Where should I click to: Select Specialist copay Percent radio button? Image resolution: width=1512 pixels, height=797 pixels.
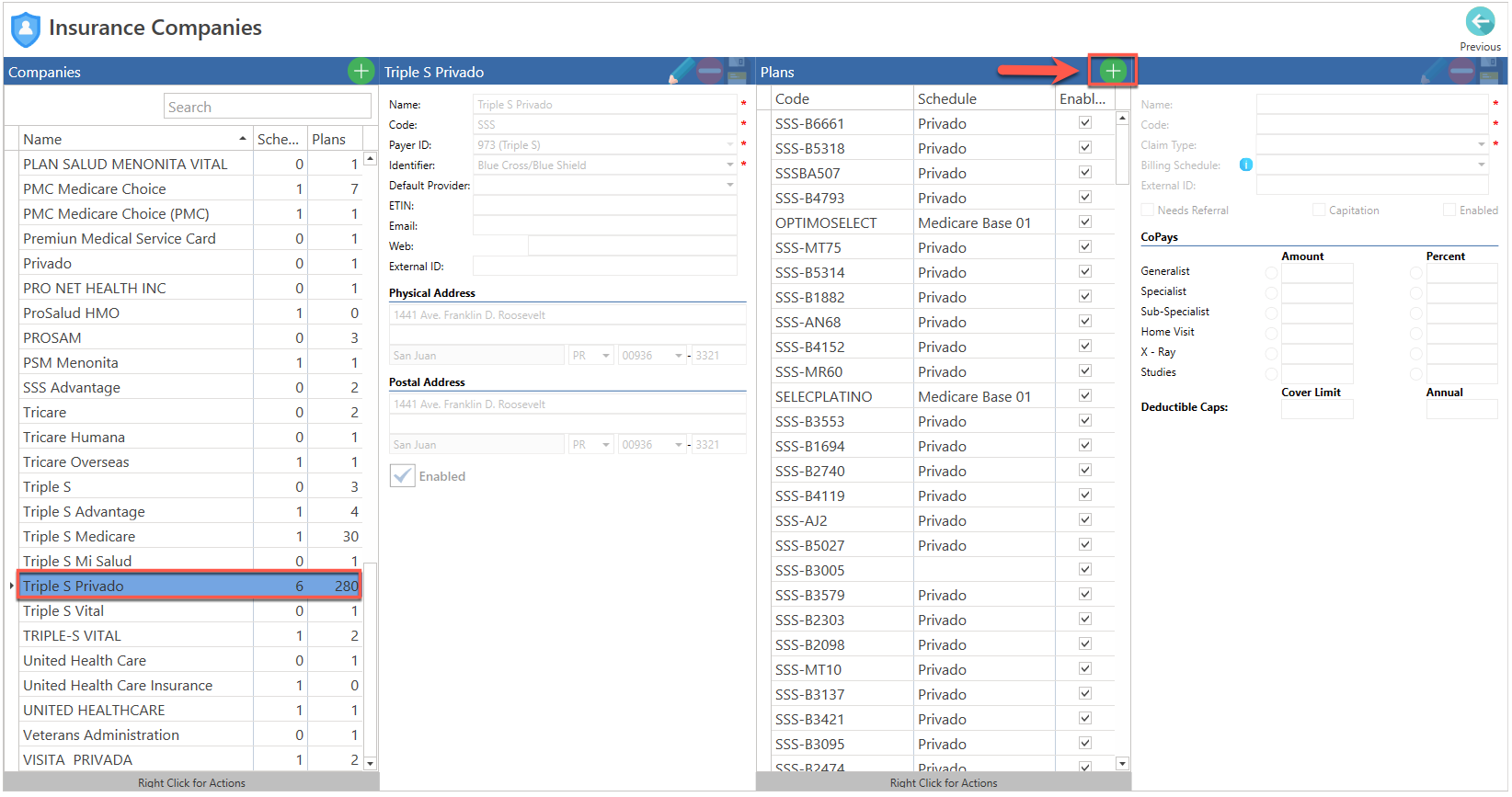point(1416,293)
